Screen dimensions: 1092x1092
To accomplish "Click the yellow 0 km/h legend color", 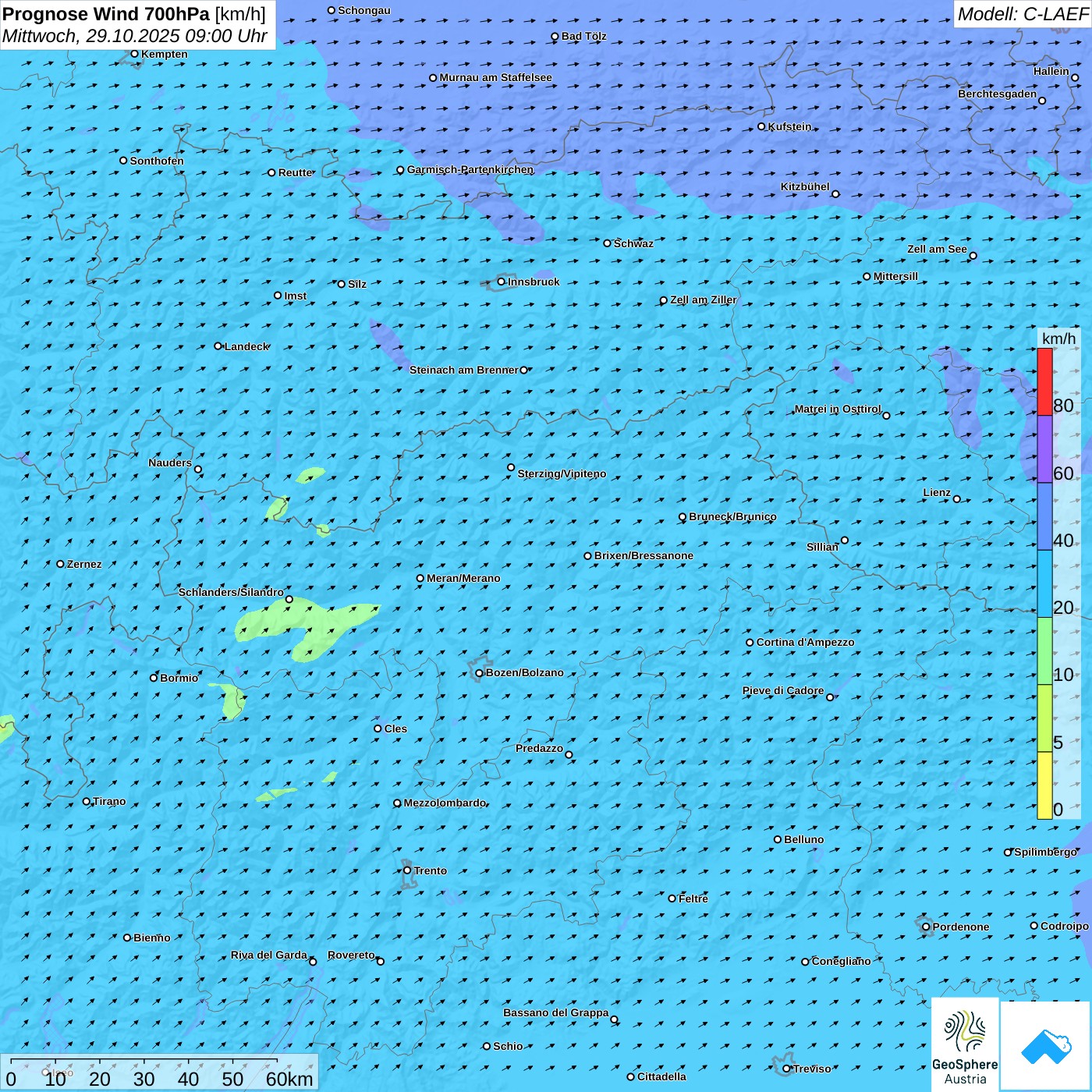I will tap(1044, 785).
